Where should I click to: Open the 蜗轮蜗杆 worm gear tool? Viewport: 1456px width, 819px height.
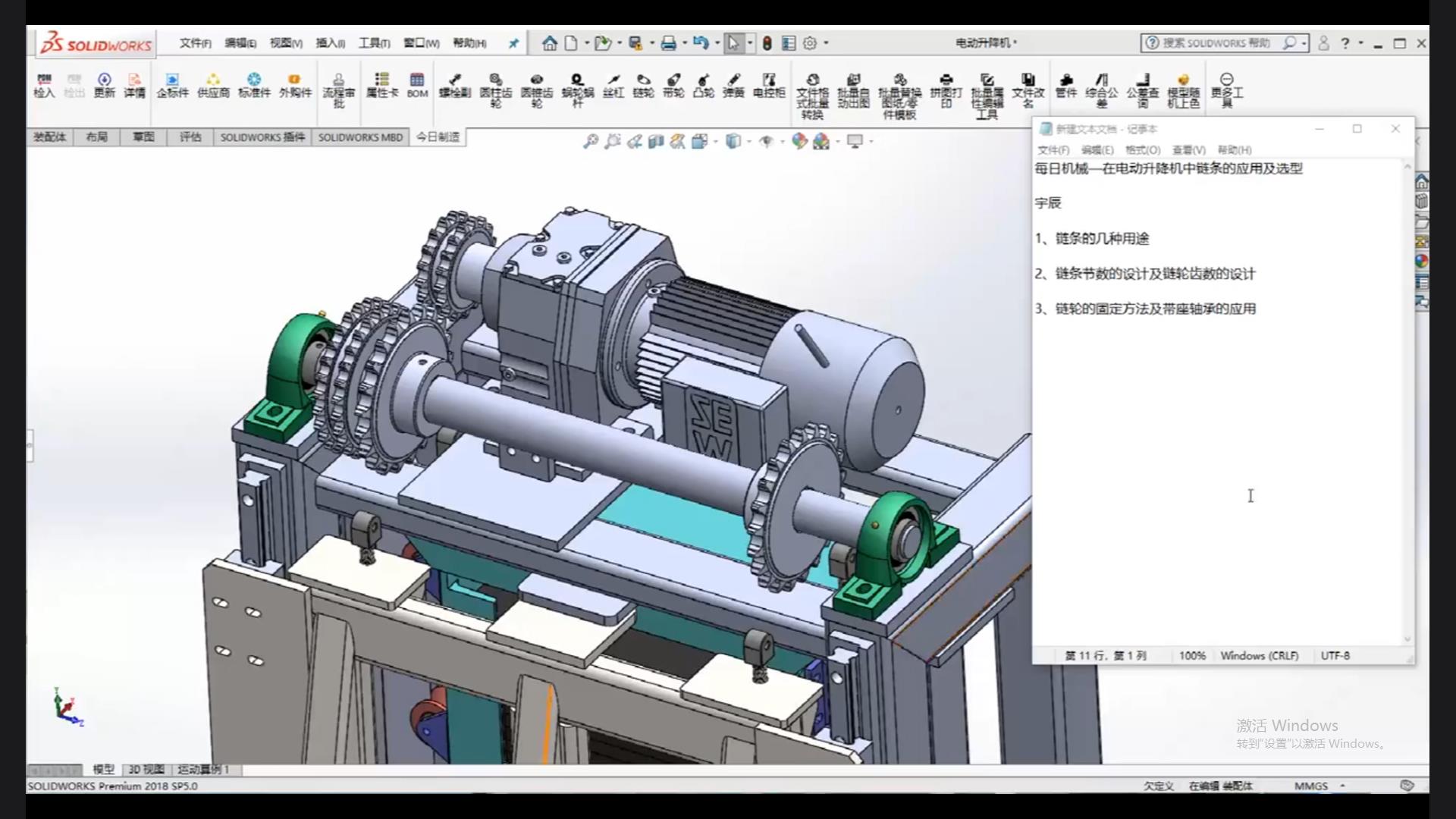coord(577,91)
